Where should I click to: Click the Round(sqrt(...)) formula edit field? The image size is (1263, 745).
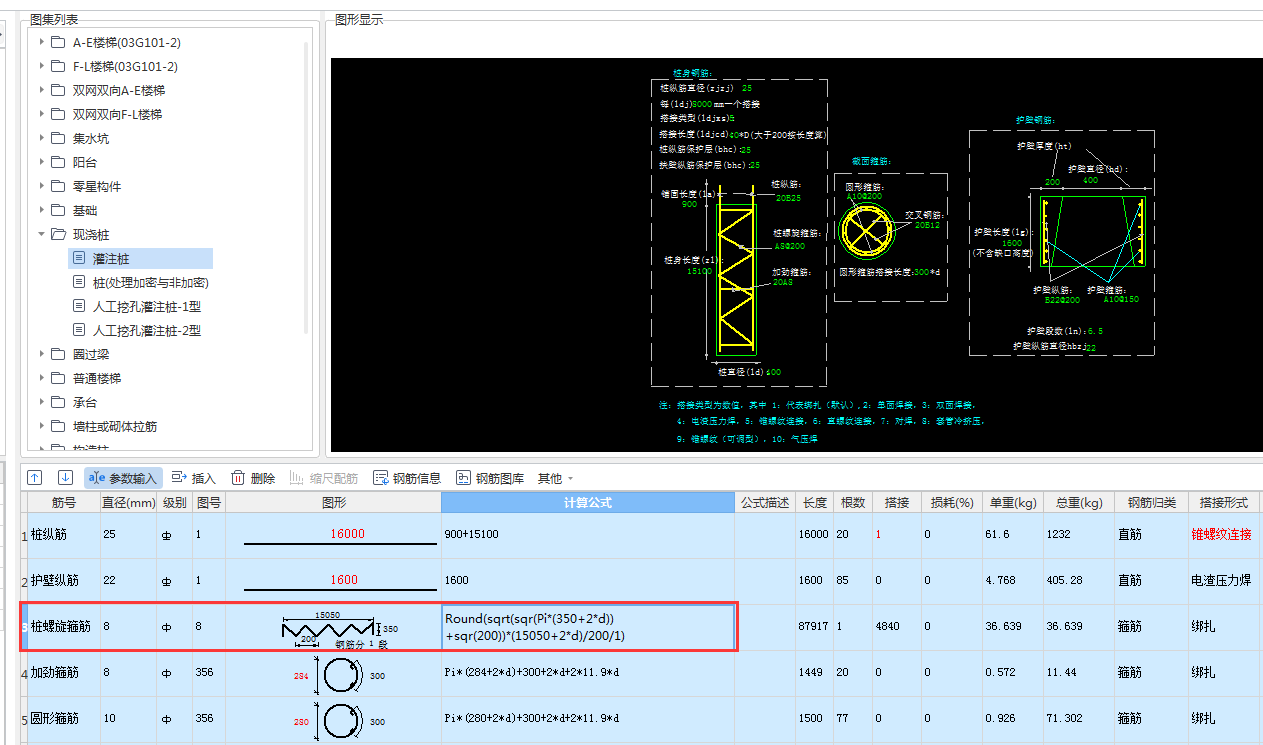coord(587,627)
